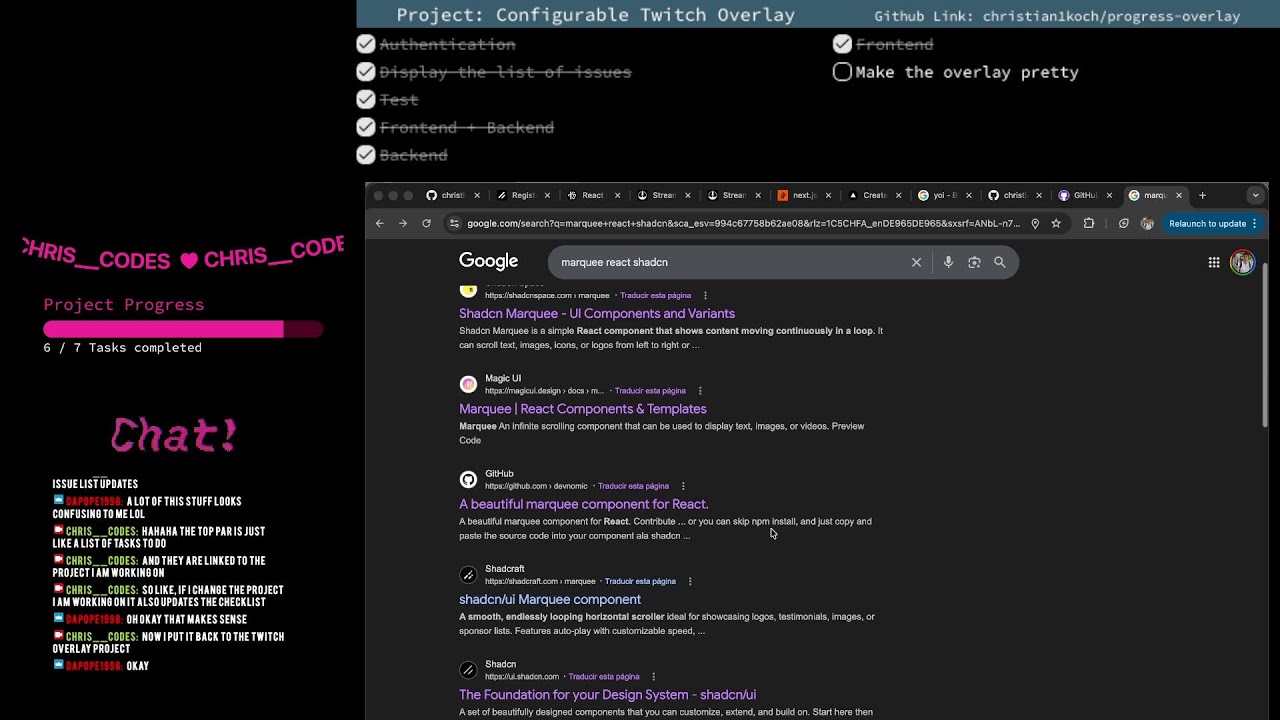Click the 6 / 7 Tasks completed text
The width and height of the screenshot is (1280, 720).
123,348
